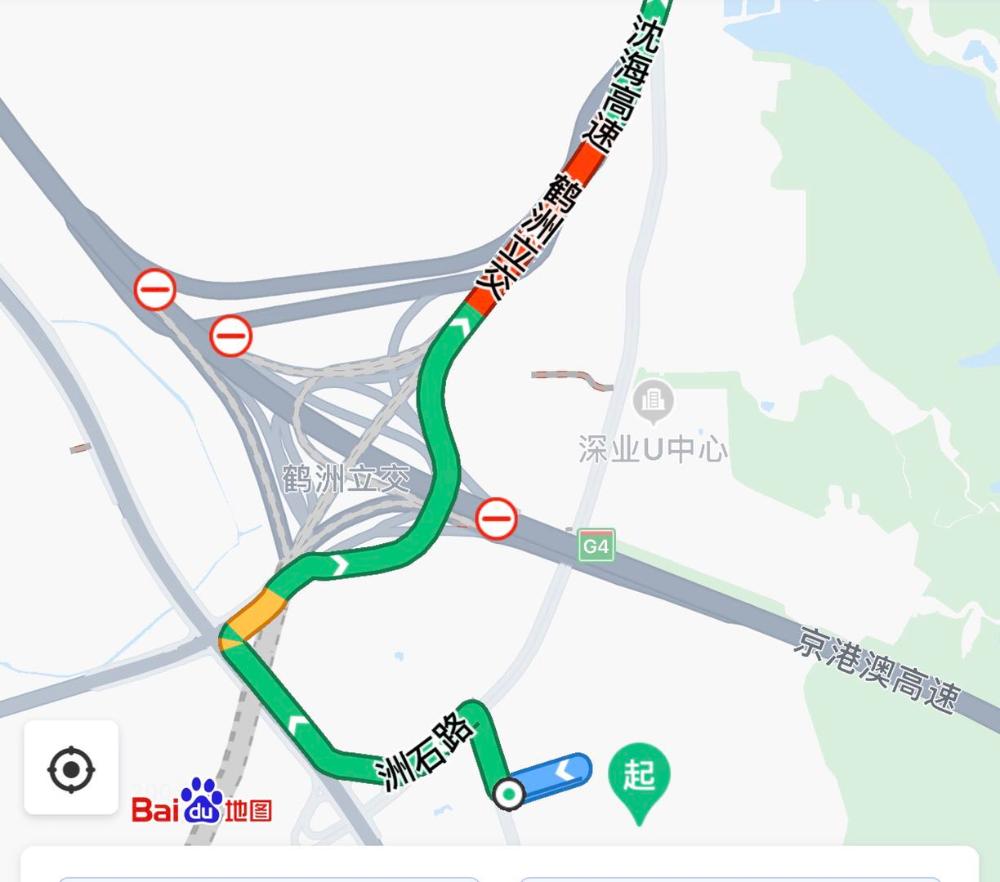
Task: Select the gray 鹤洲立交 interchange label
Action: coord(346,478)
